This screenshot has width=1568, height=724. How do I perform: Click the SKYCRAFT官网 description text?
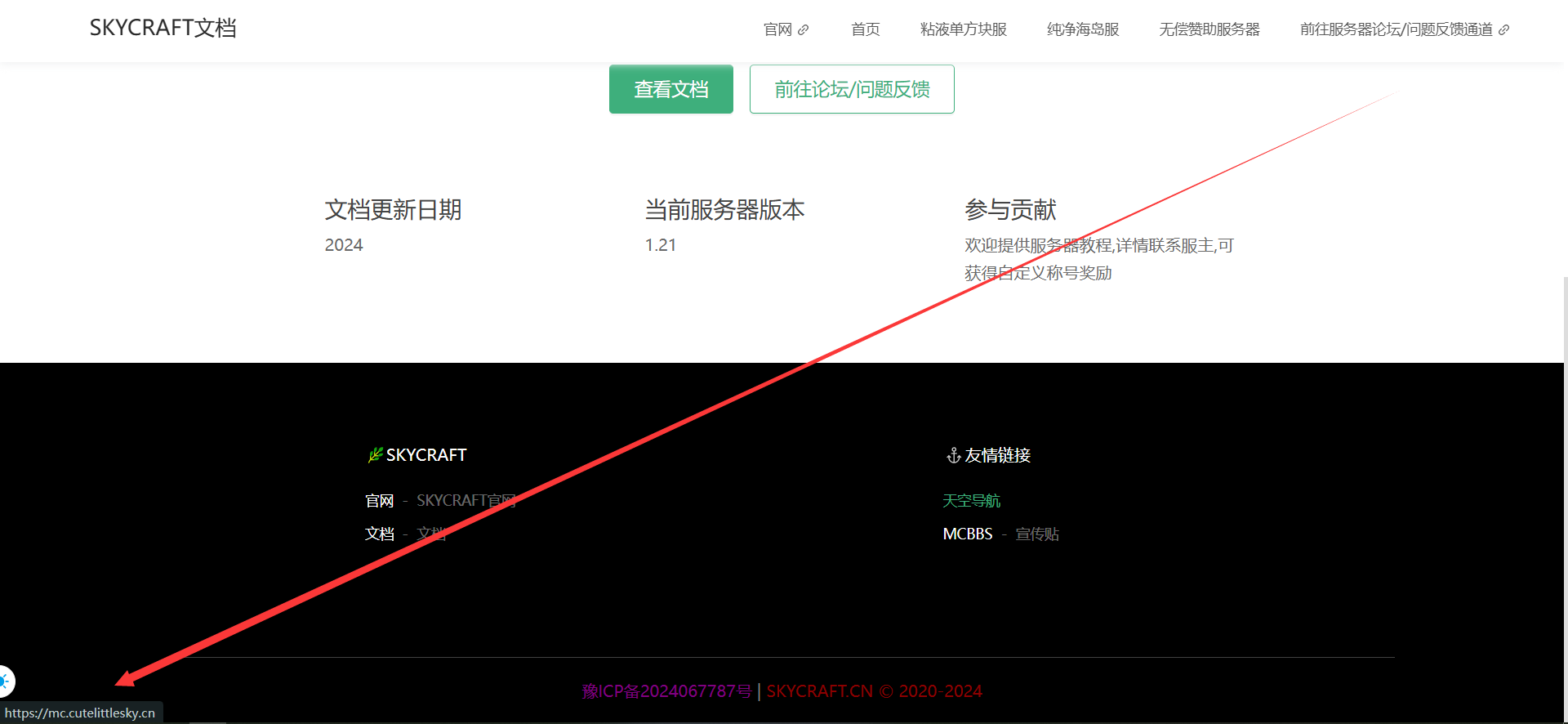(x=466, y=500)
